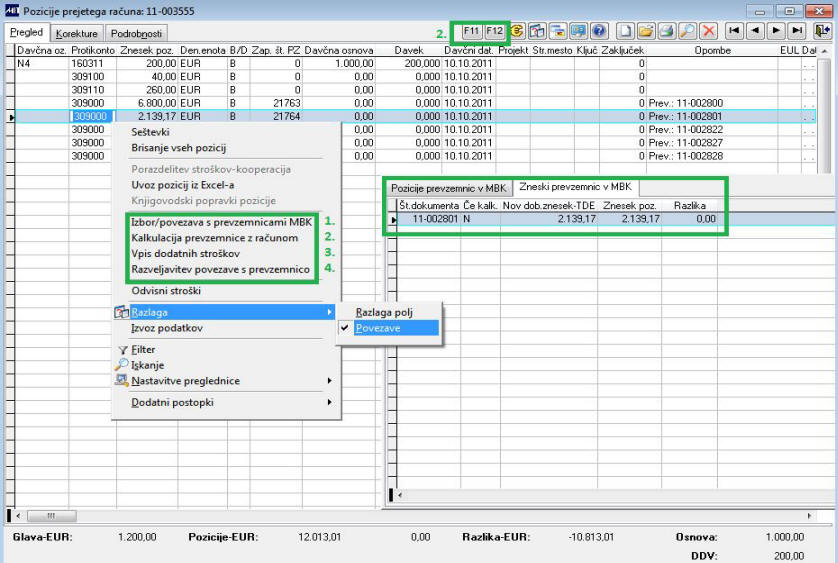838x563 pixels.
Task: Click the F11 toolbar button
Action: pos(471,31)
